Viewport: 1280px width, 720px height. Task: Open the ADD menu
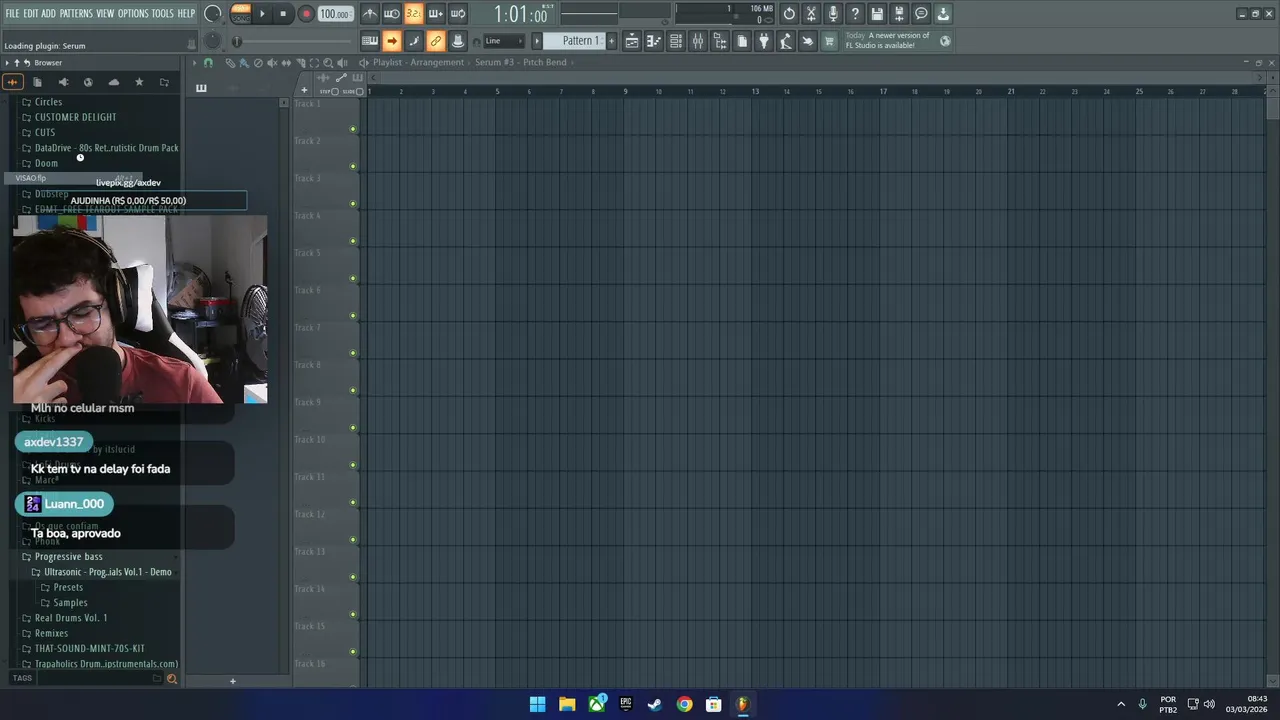(x=48, y=13)
